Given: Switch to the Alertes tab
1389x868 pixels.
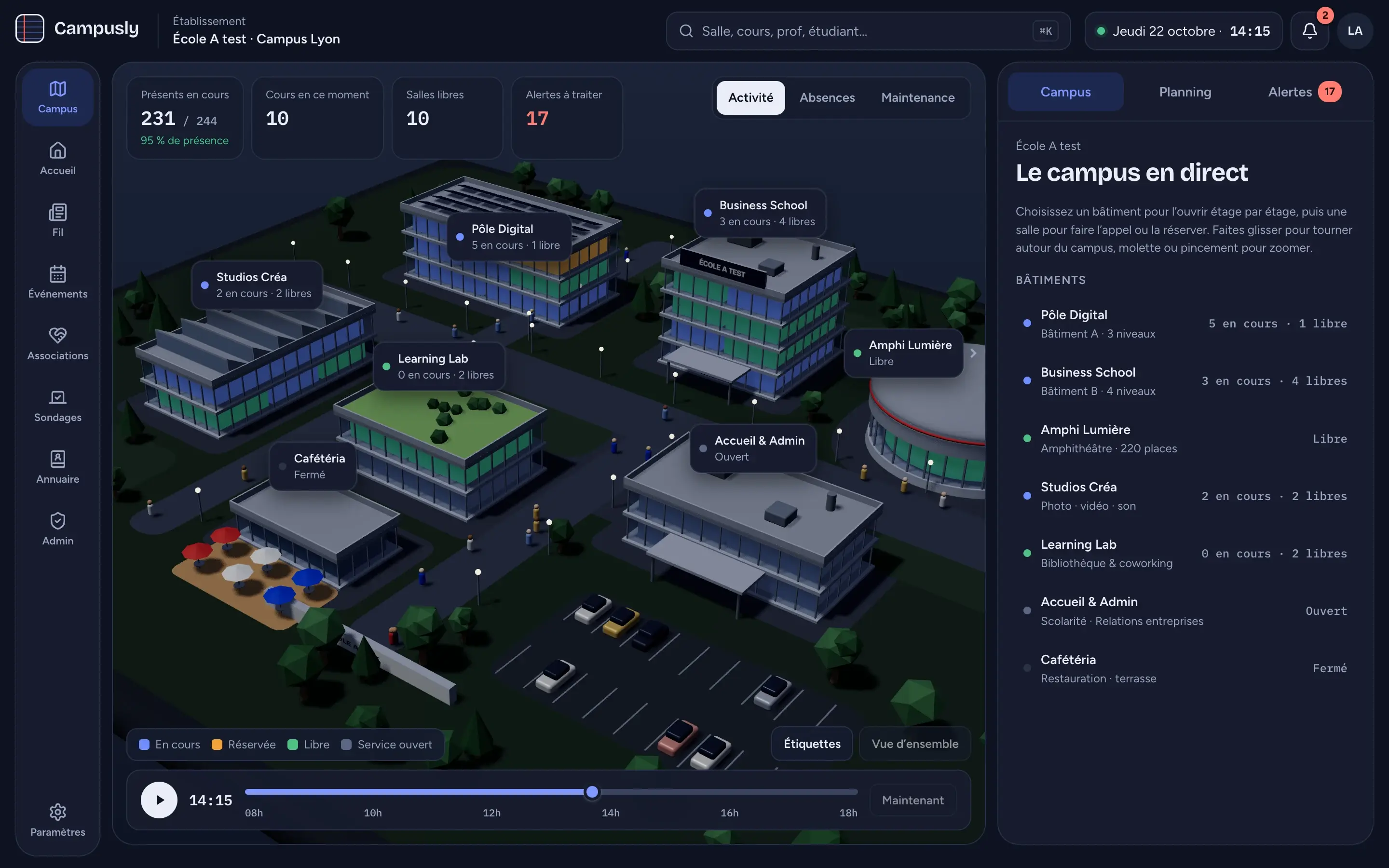Looking at the screenshot, I should 1304,92.
